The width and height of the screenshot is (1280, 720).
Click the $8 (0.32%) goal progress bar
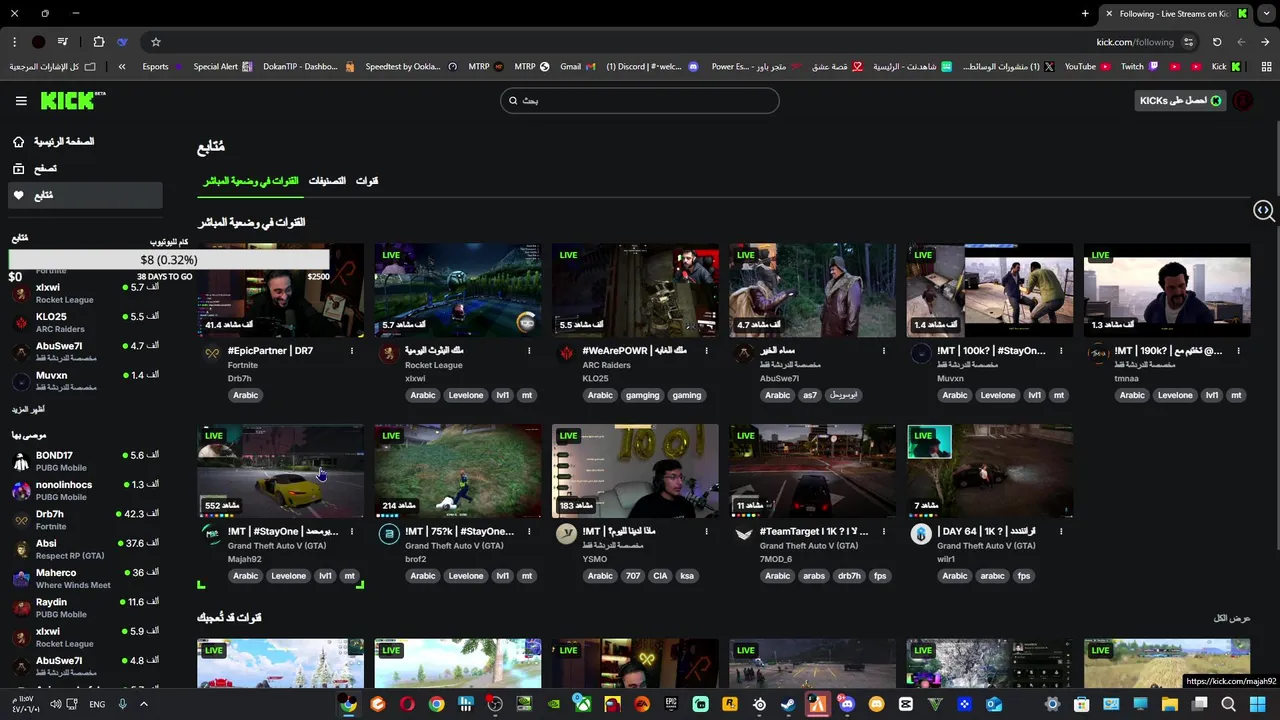pos(169,260)
